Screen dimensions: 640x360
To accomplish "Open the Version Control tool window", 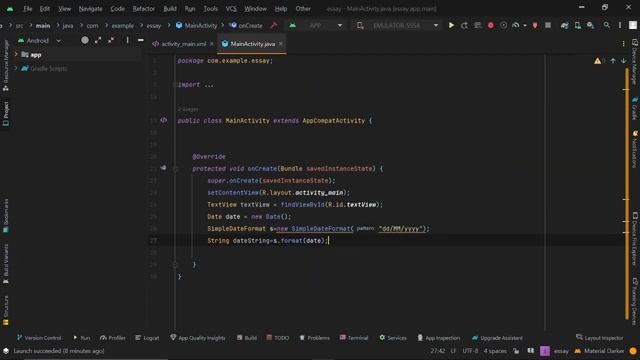I will tap(39, 338).
